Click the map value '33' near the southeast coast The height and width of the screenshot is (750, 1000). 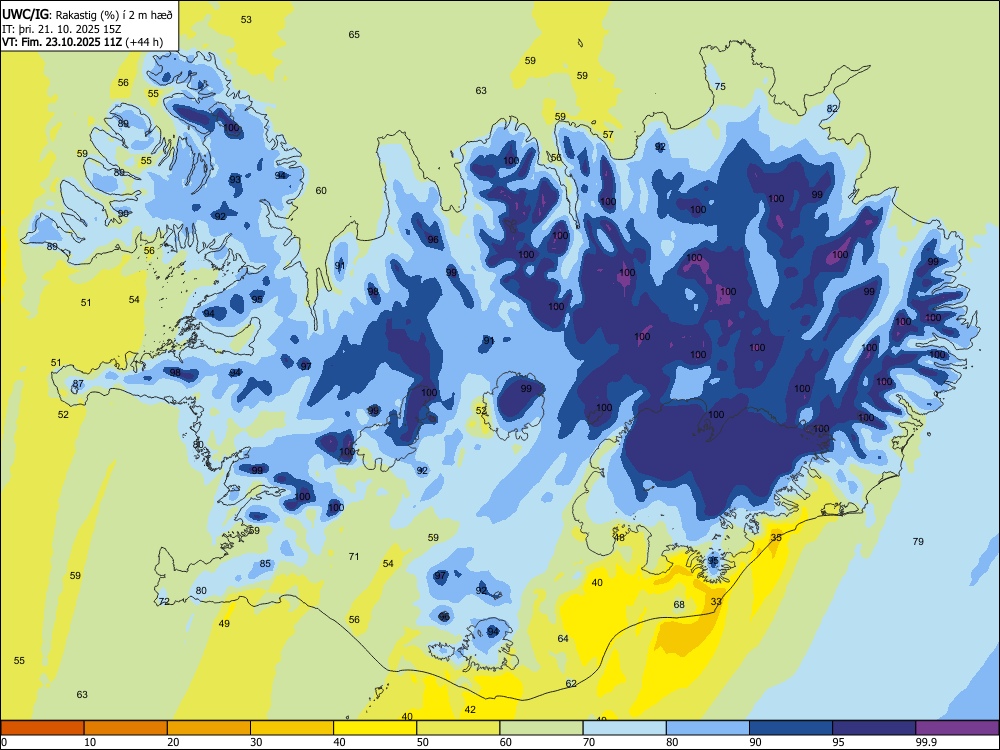tap(716, 601)
